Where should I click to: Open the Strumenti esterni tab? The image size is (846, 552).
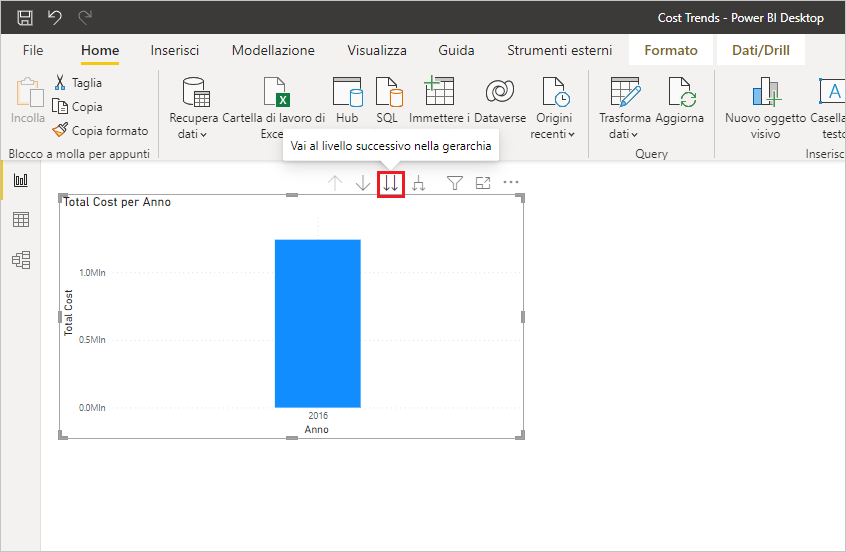pyautogui.click(x=560, y=50)
